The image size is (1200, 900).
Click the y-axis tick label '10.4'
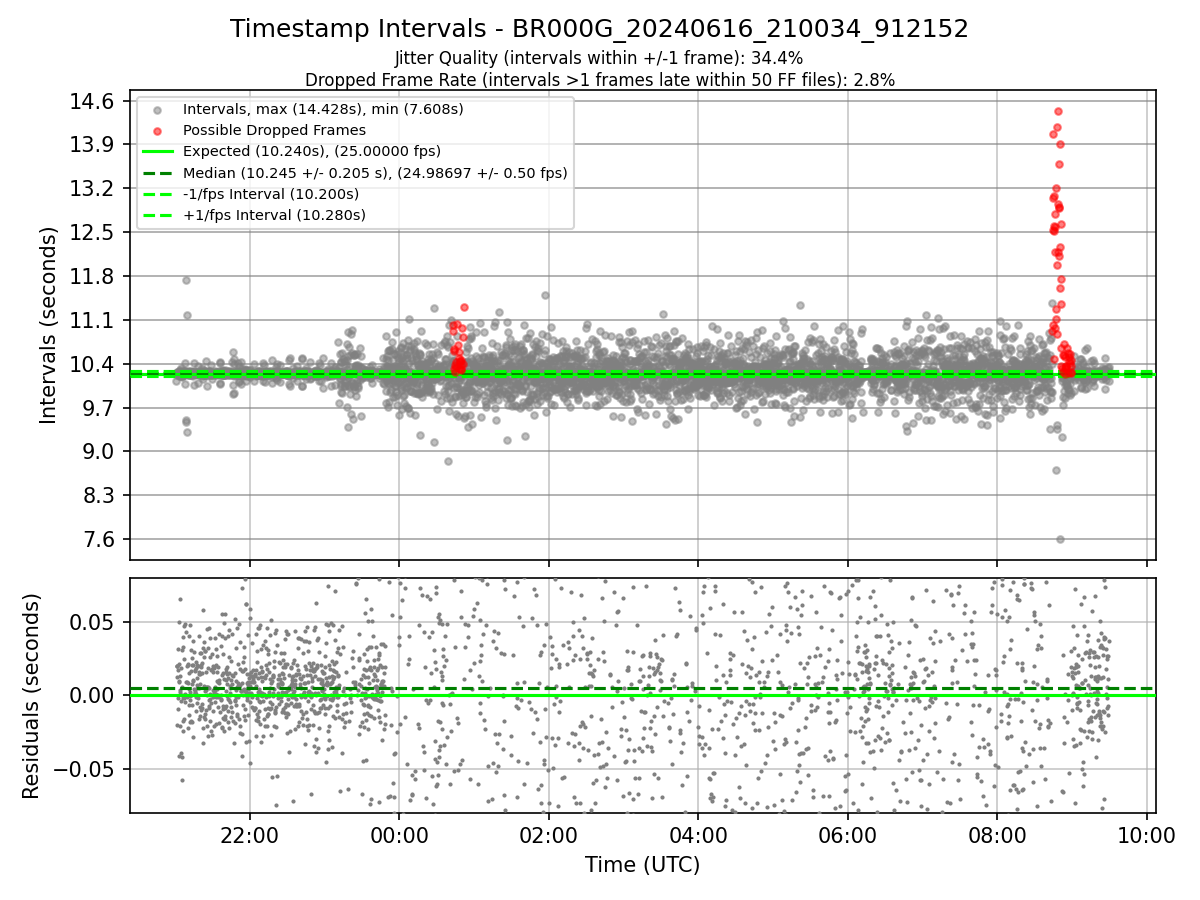(93, 364)
